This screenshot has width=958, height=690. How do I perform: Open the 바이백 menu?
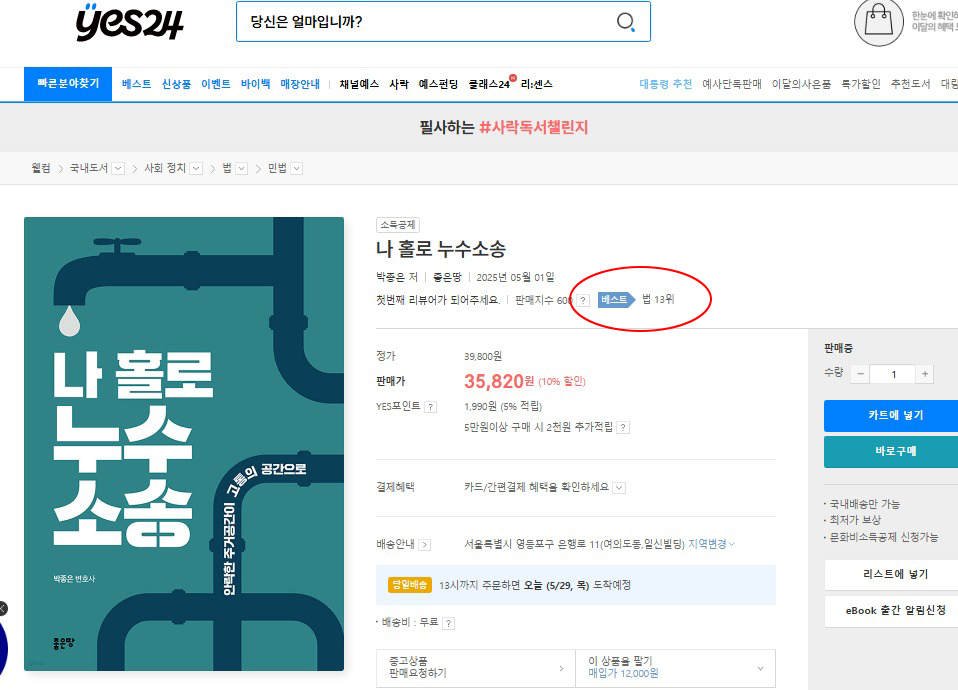click(x=255, y=84)
